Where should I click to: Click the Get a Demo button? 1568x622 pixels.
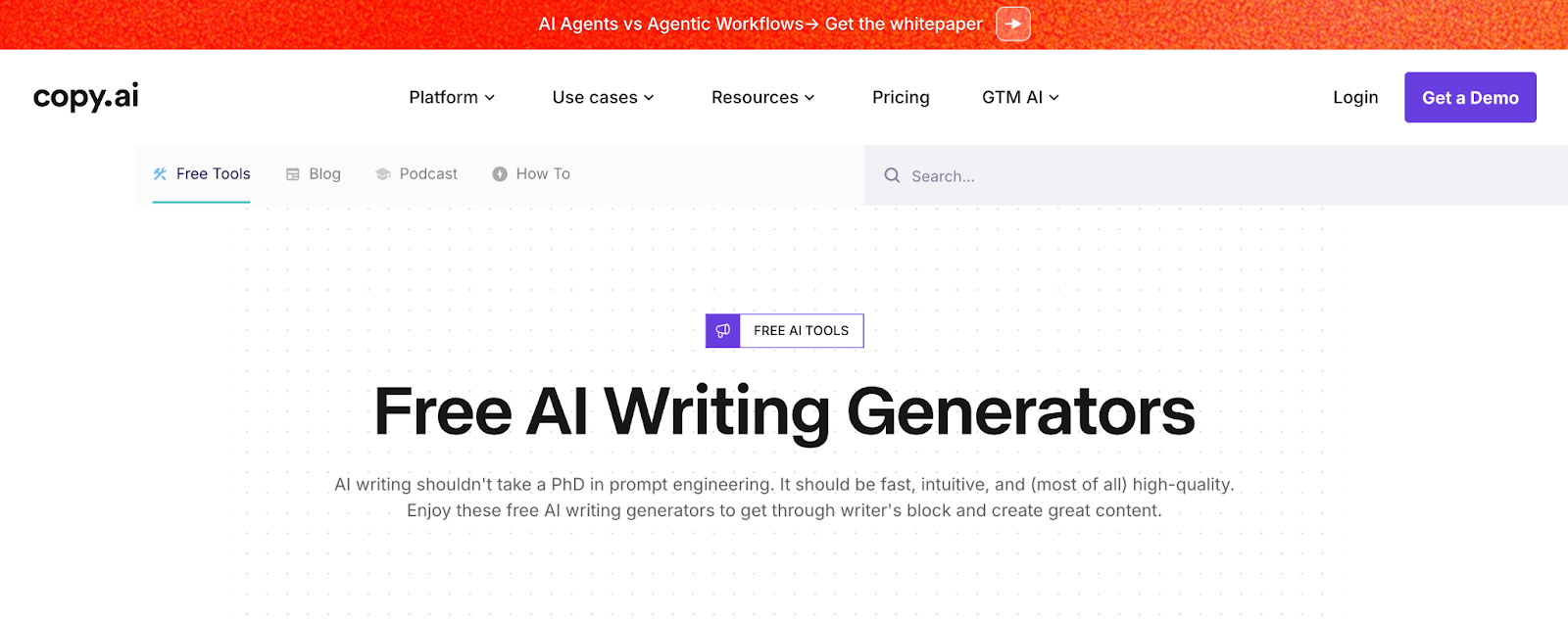(1470, 97)
